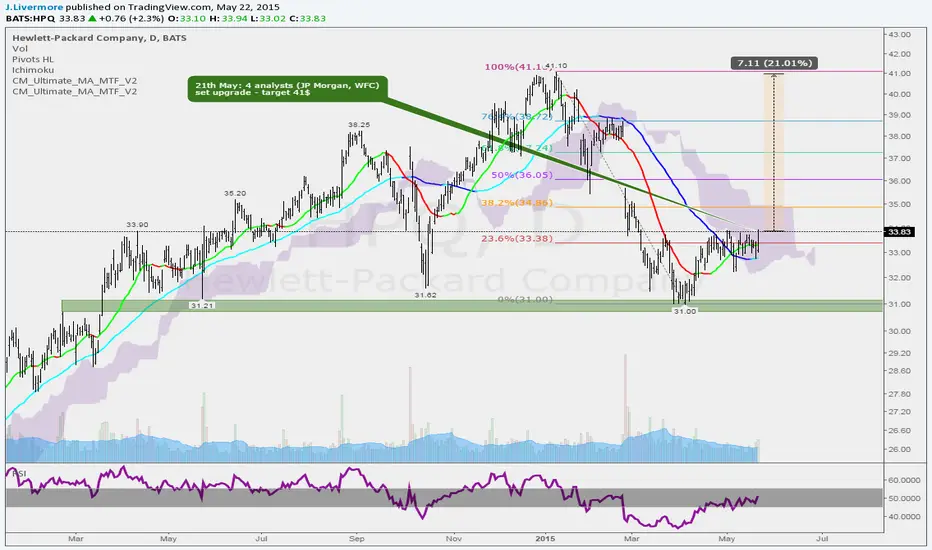Click the Vol indicator label
This screenshot has width=932, height=550.
[x=20, y=49]
